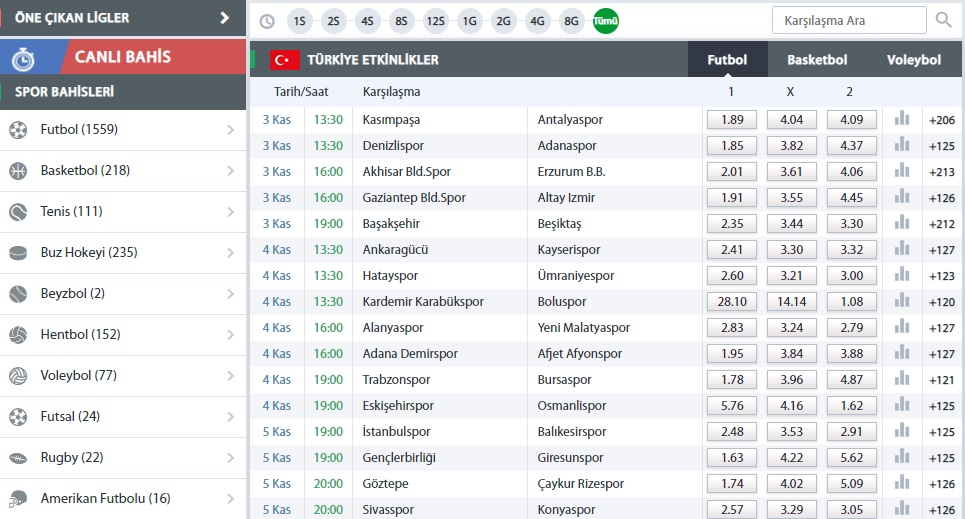
Task: Expand the Tenis (111) category chevron
Action: tap(231, 212)
